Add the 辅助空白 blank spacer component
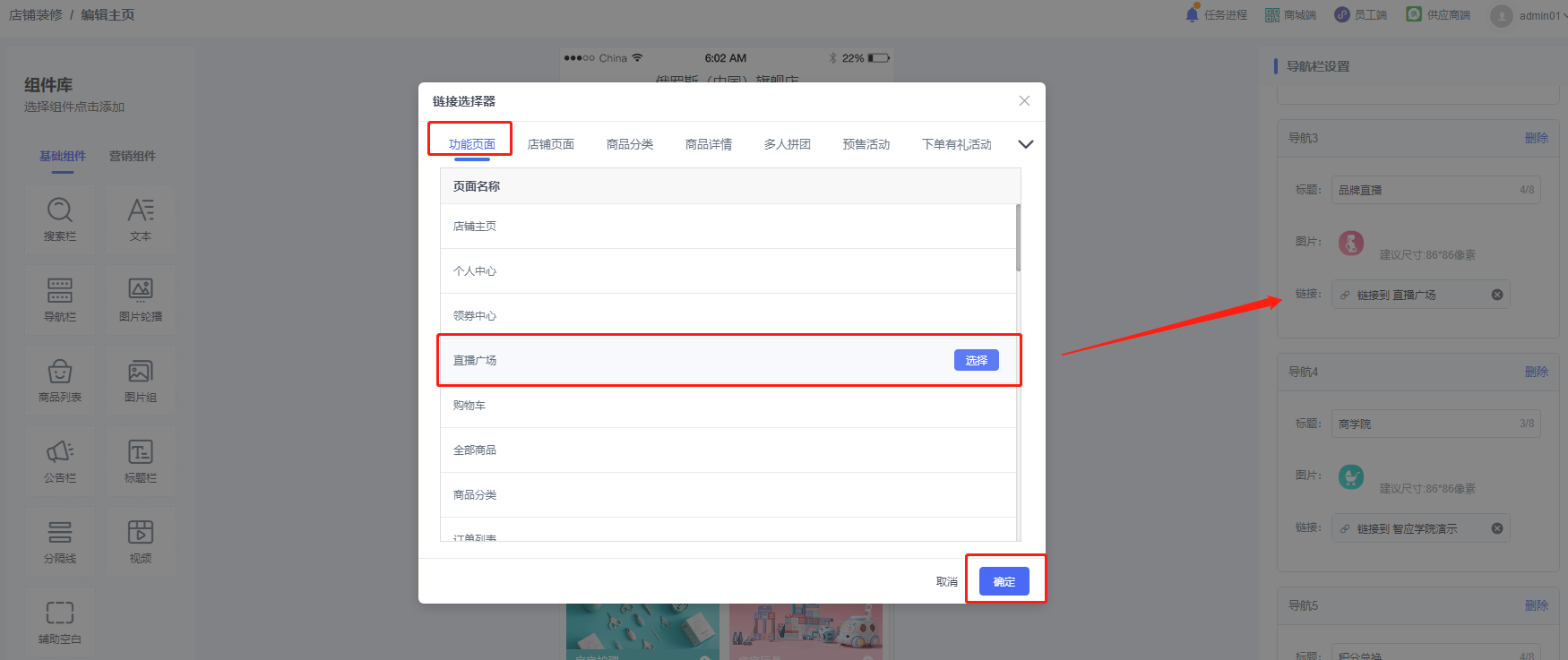This screenshot has width=1568, height=660. coord(60,622)
